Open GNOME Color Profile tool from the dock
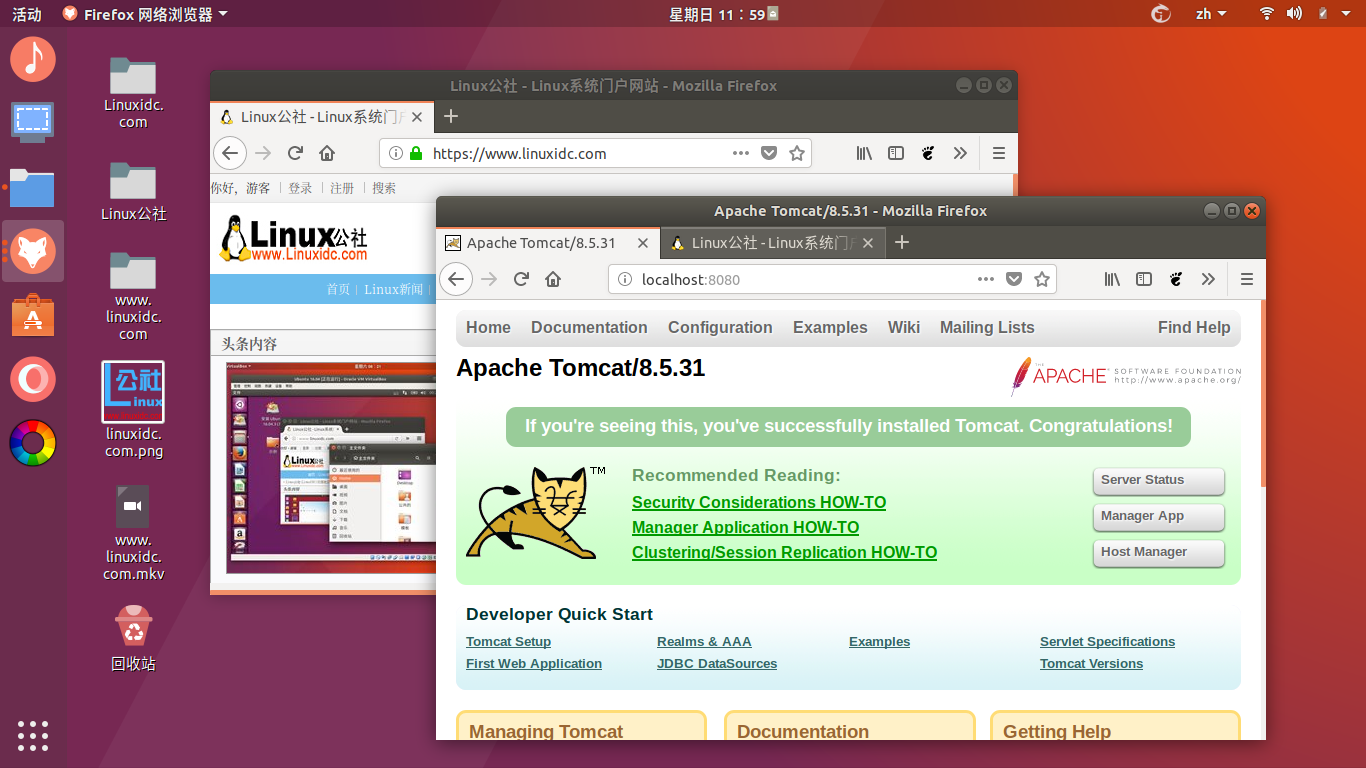Viewport: 1366px width, 768px height. (x=33, y=443)
